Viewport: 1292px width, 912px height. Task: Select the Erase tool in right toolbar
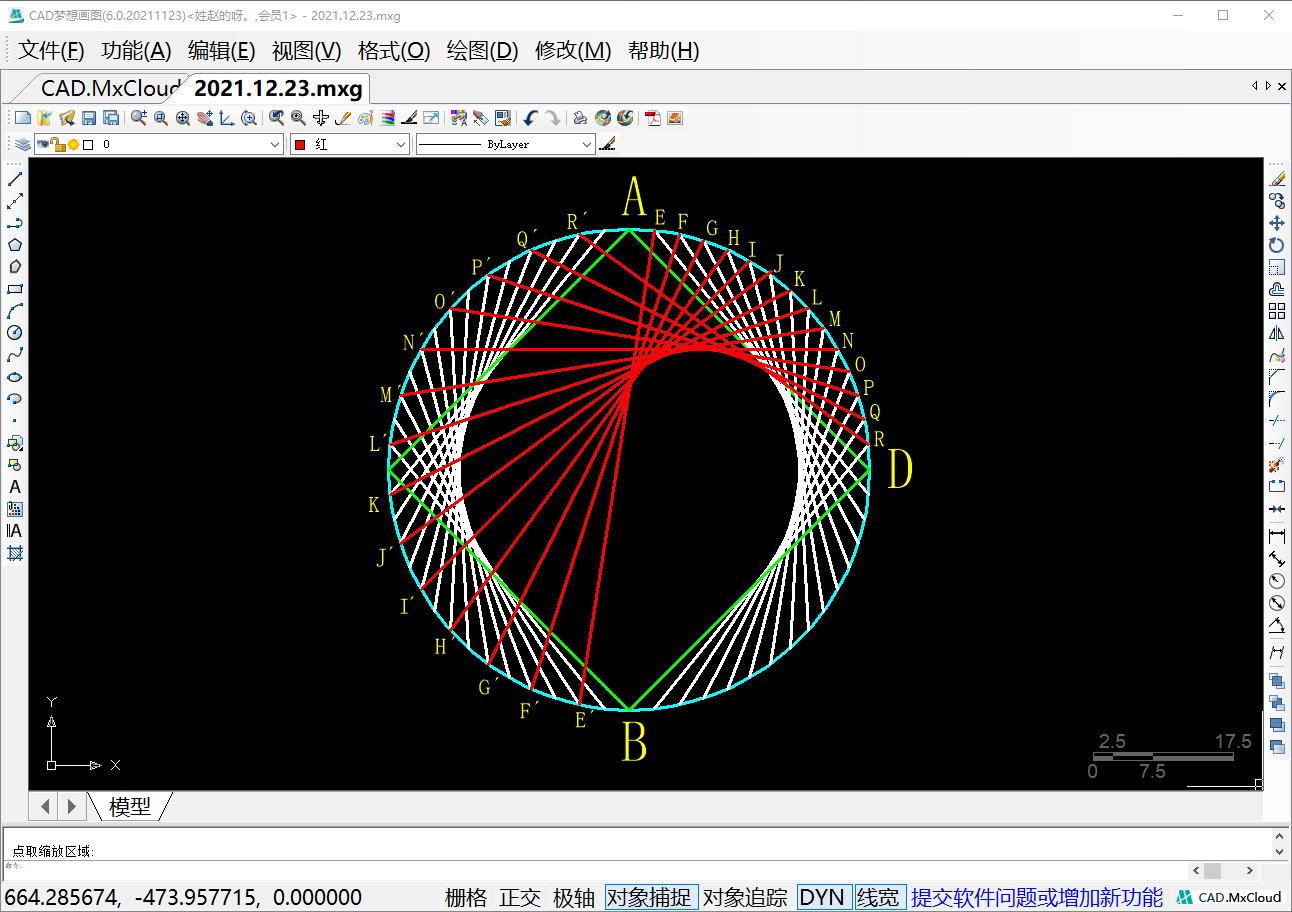[1277, 179]
